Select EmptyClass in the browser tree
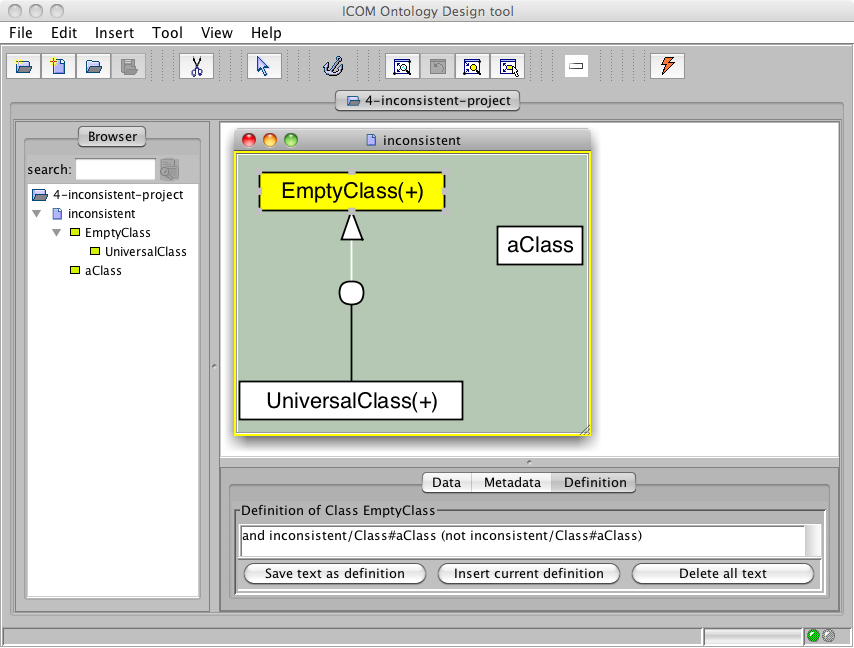 (x=118, y=233)
